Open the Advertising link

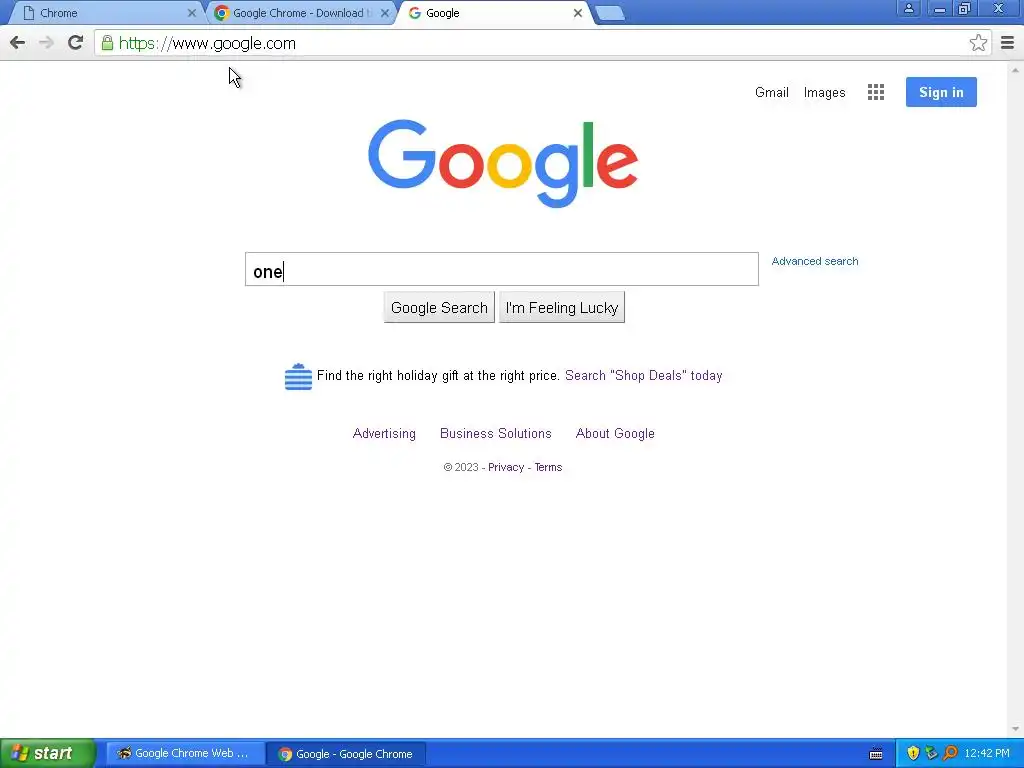tap(384, 434)
